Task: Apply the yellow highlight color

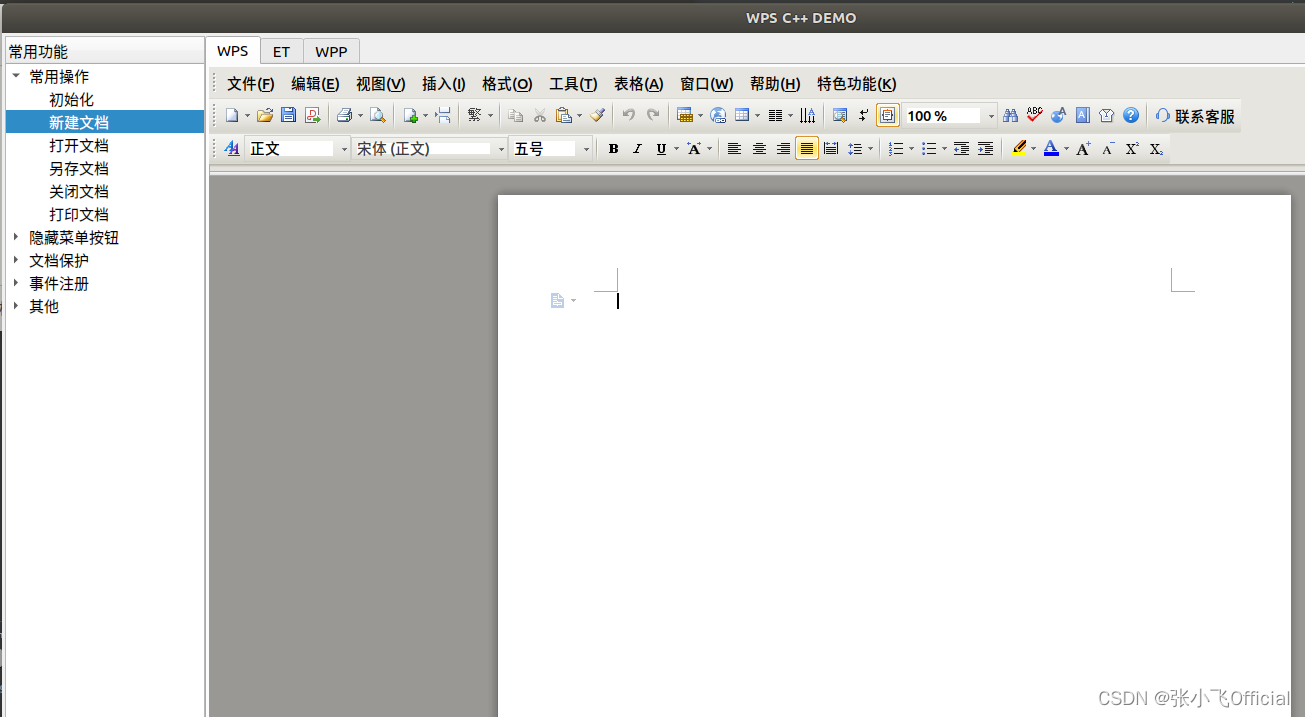Action: [x=1018, y=148]
